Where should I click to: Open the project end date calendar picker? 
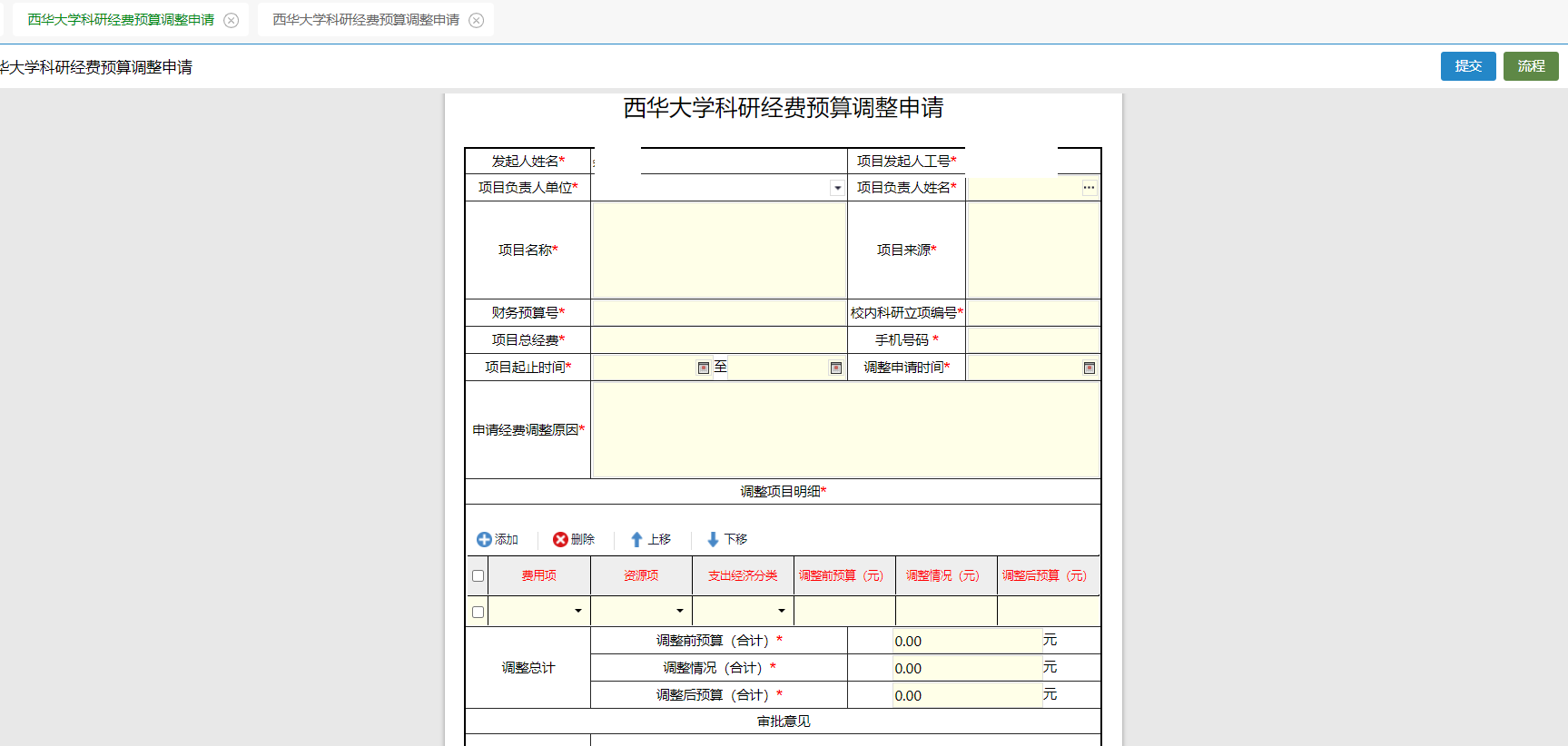[836, 368]
